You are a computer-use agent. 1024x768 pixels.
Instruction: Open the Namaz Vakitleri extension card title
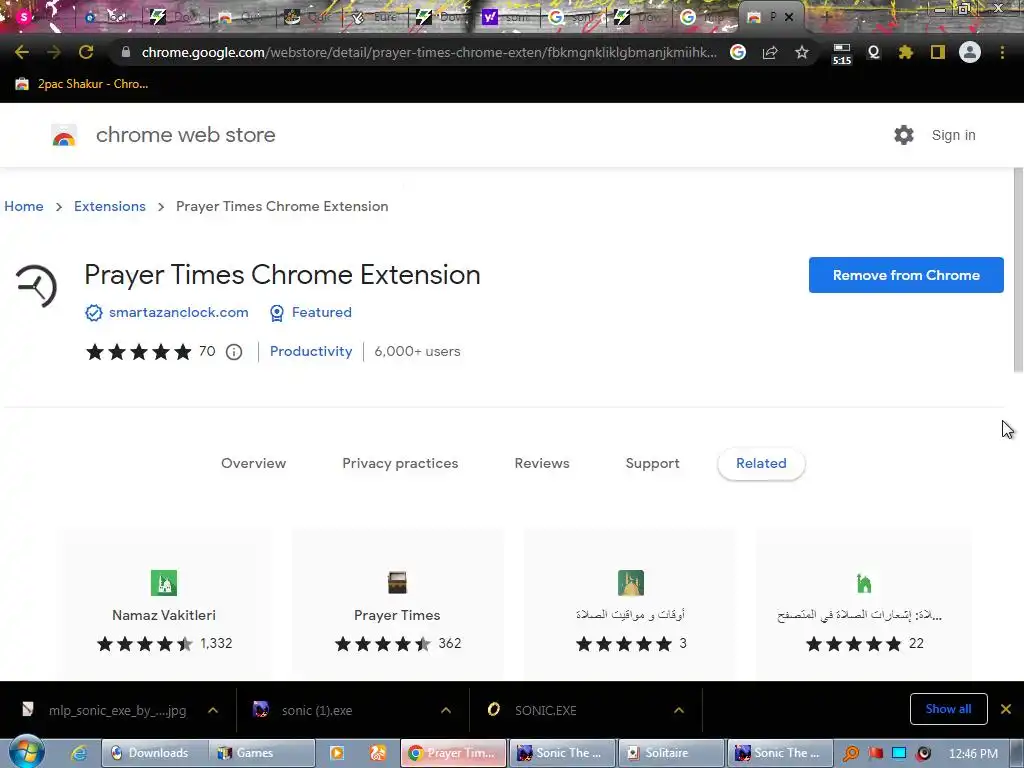tap(164, 615)
